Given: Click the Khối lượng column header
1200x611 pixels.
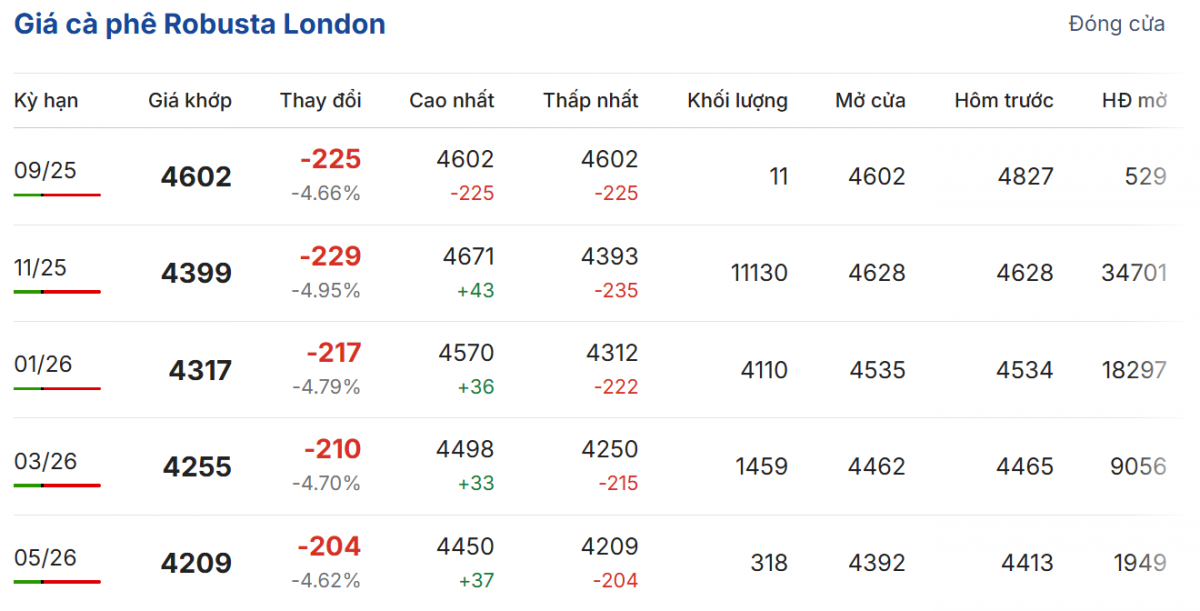Looking at the screenshot, I should (737, 100).
